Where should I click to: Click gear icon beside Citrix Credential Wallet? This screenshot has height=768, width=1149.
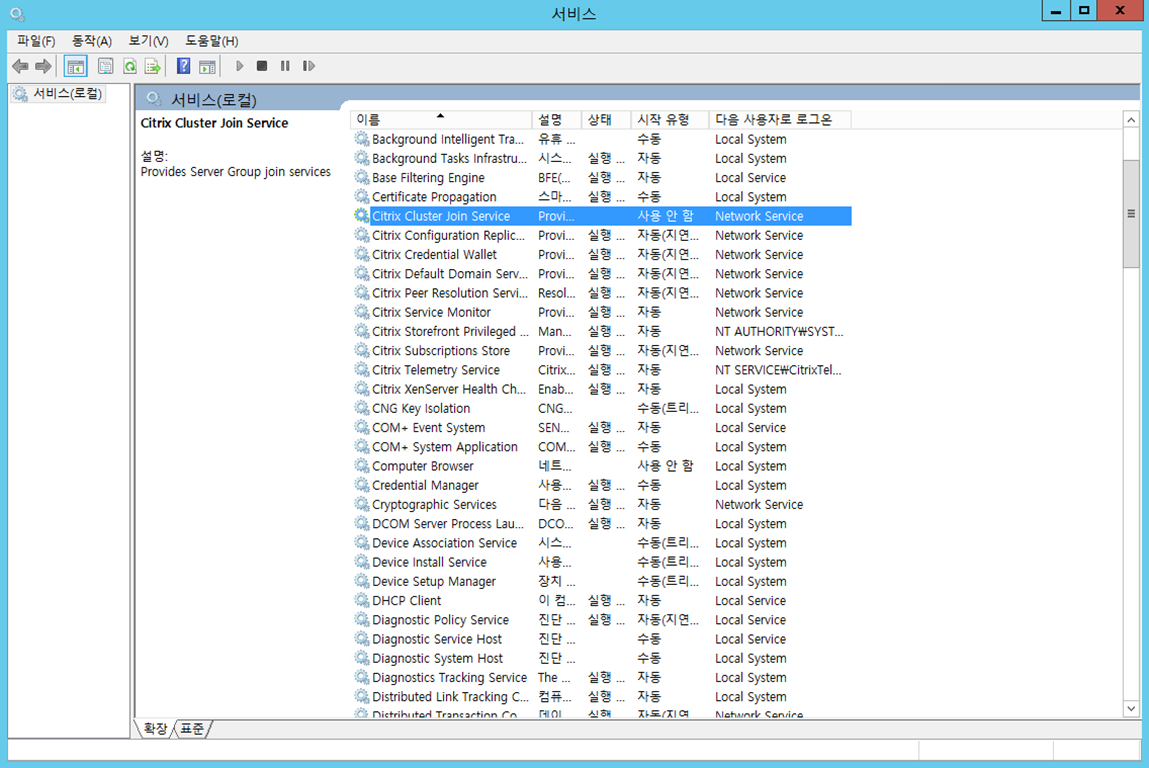[361, 254]
